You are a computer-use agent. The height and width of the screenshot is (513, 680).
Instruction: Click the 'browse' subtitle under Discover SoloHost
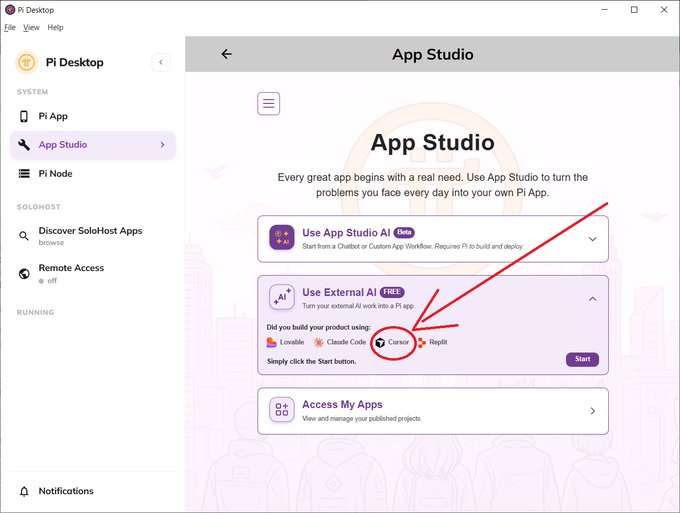pos(51,243)
